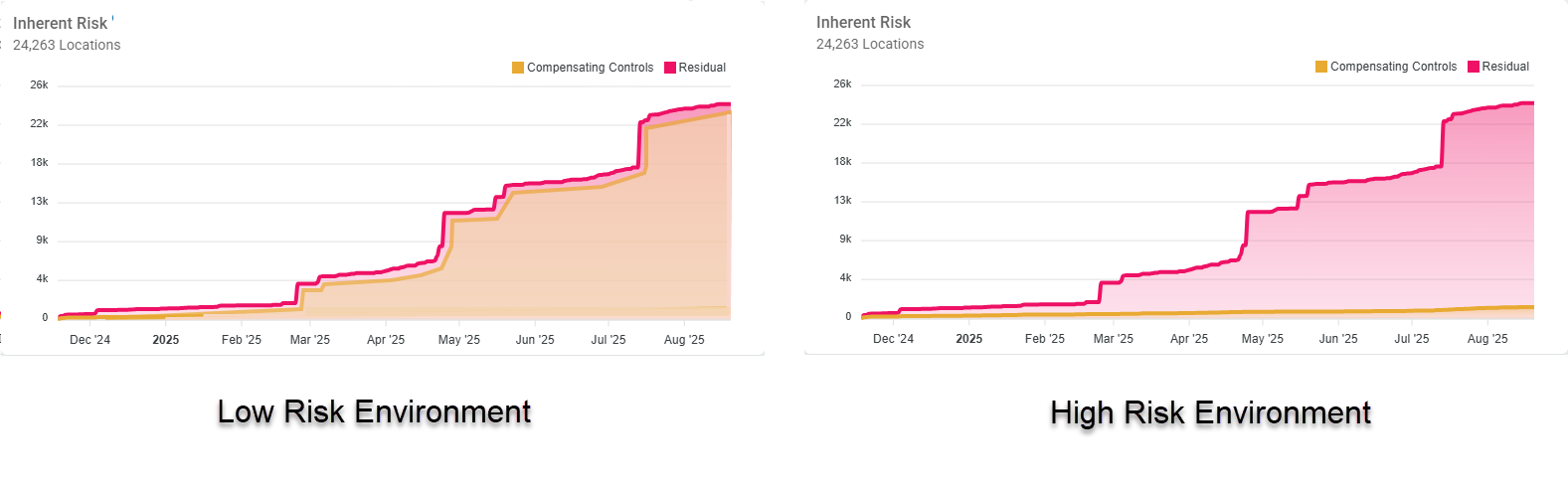Click the High Risk Environment caption

[x=1210, y=412]
